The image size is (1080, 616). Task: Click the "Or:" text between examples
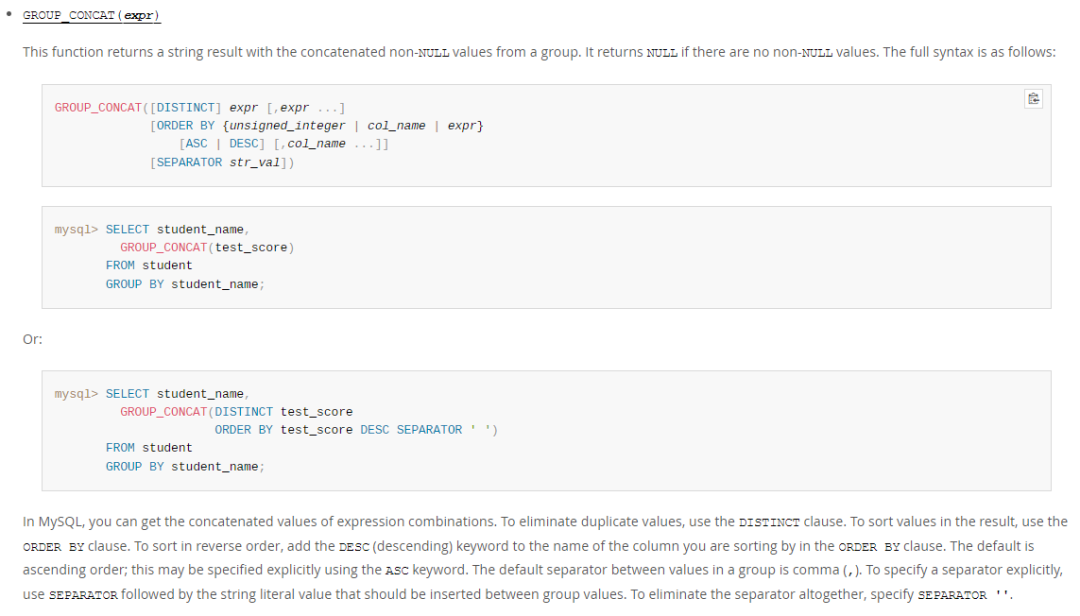tap(33, 339)
